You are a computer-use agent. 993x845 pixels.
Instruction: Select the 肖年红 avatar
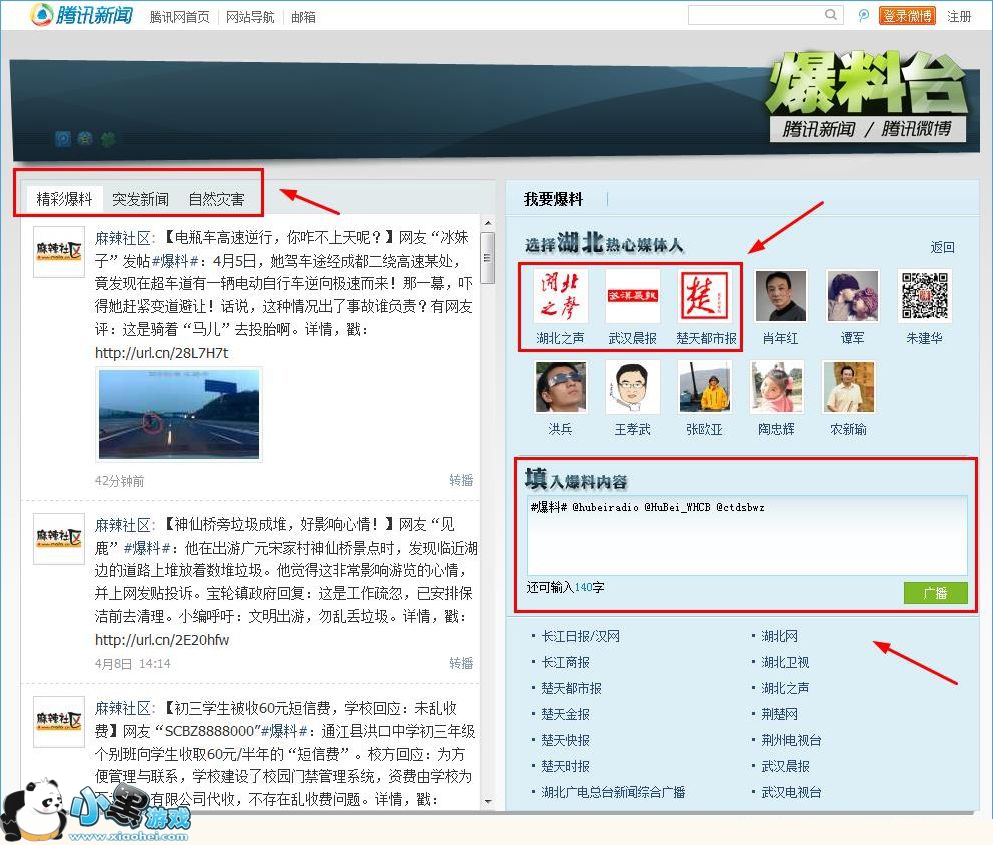(781, 296)
